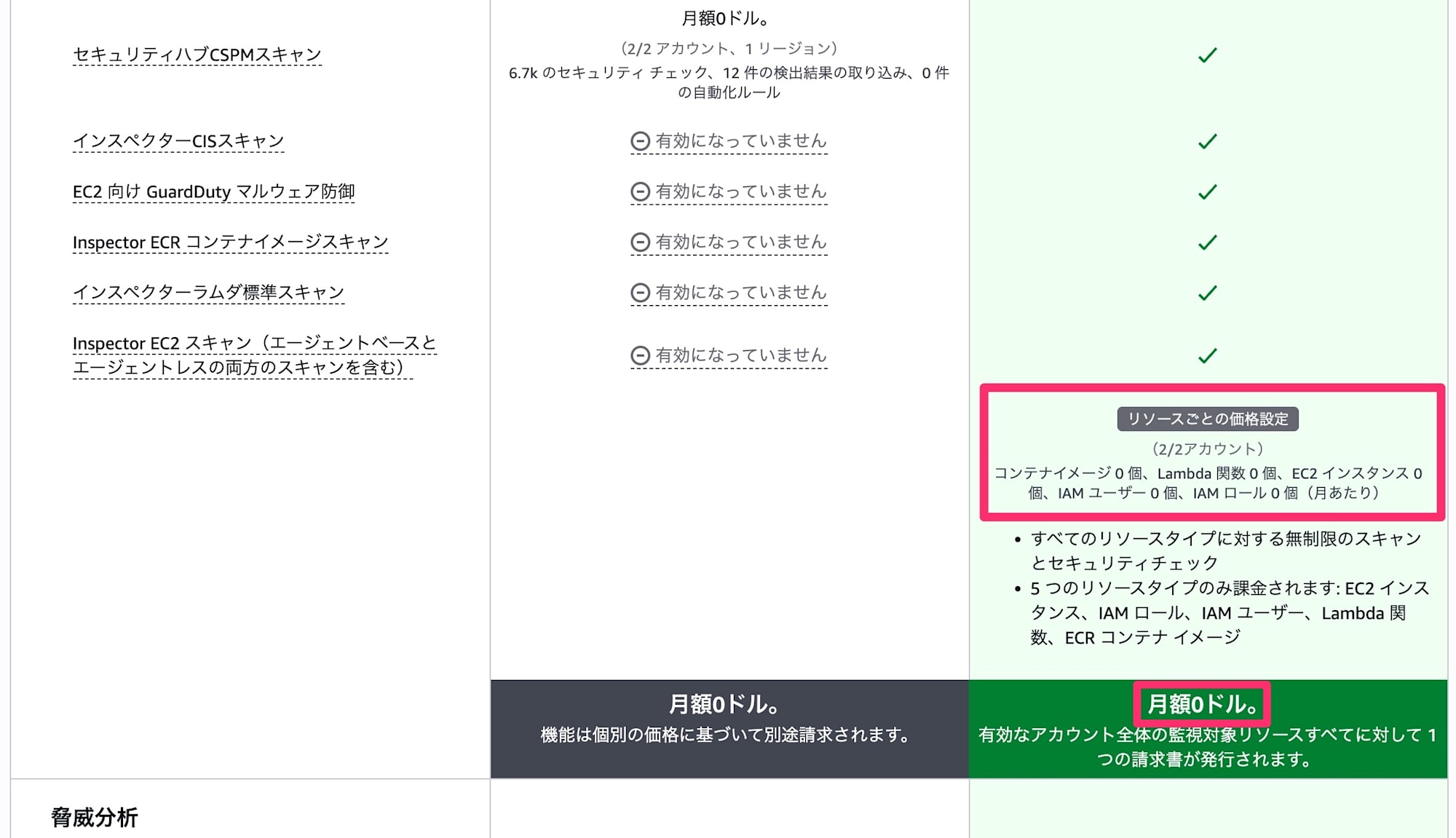The height and width of the screenshot is (838, 1456).
Task: Select the green checkmark beside インスペクターCISスキャン
Action: point(1208,141)
